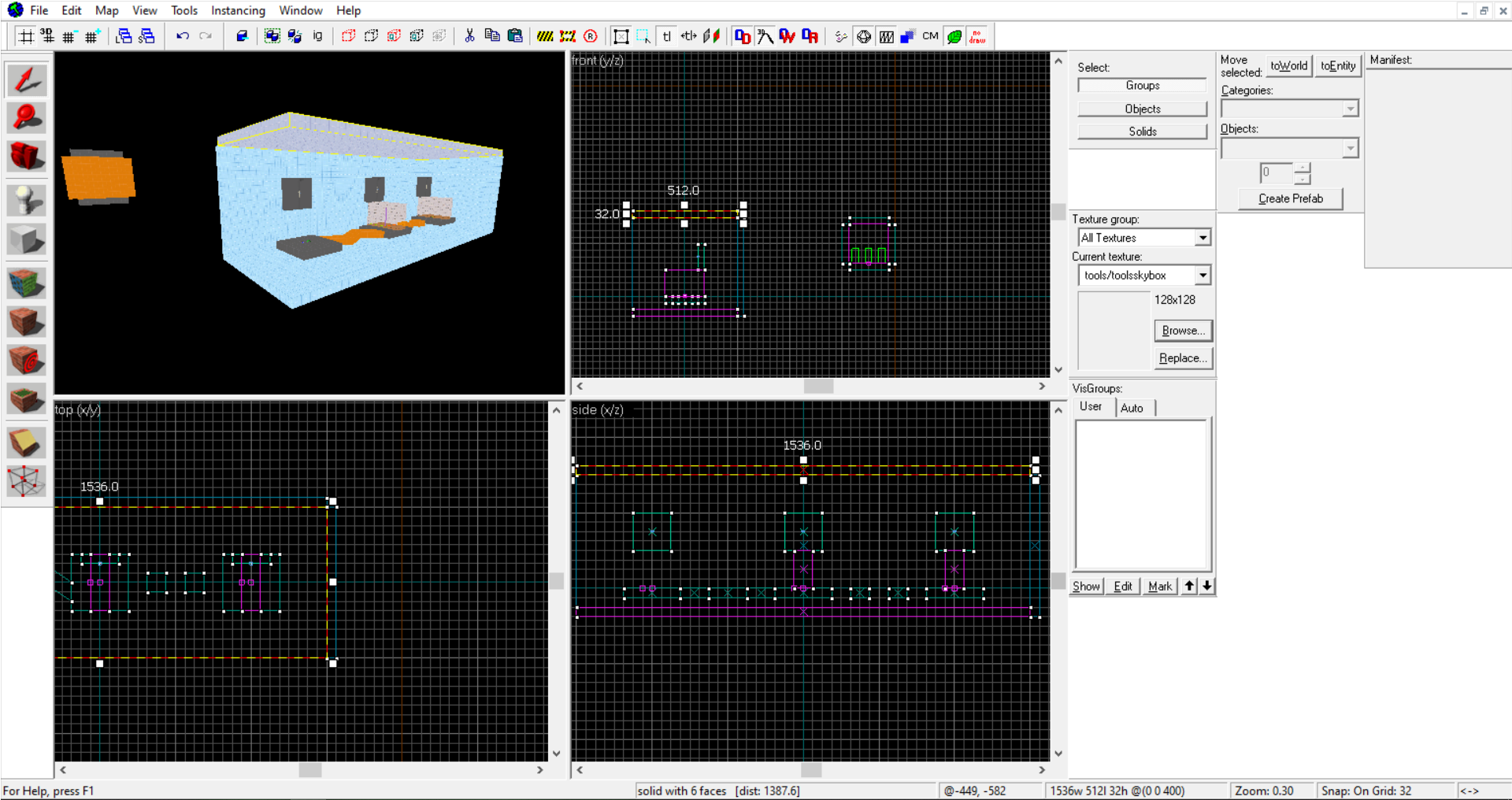Select the Overlay tool

click(x=27, y=399)
